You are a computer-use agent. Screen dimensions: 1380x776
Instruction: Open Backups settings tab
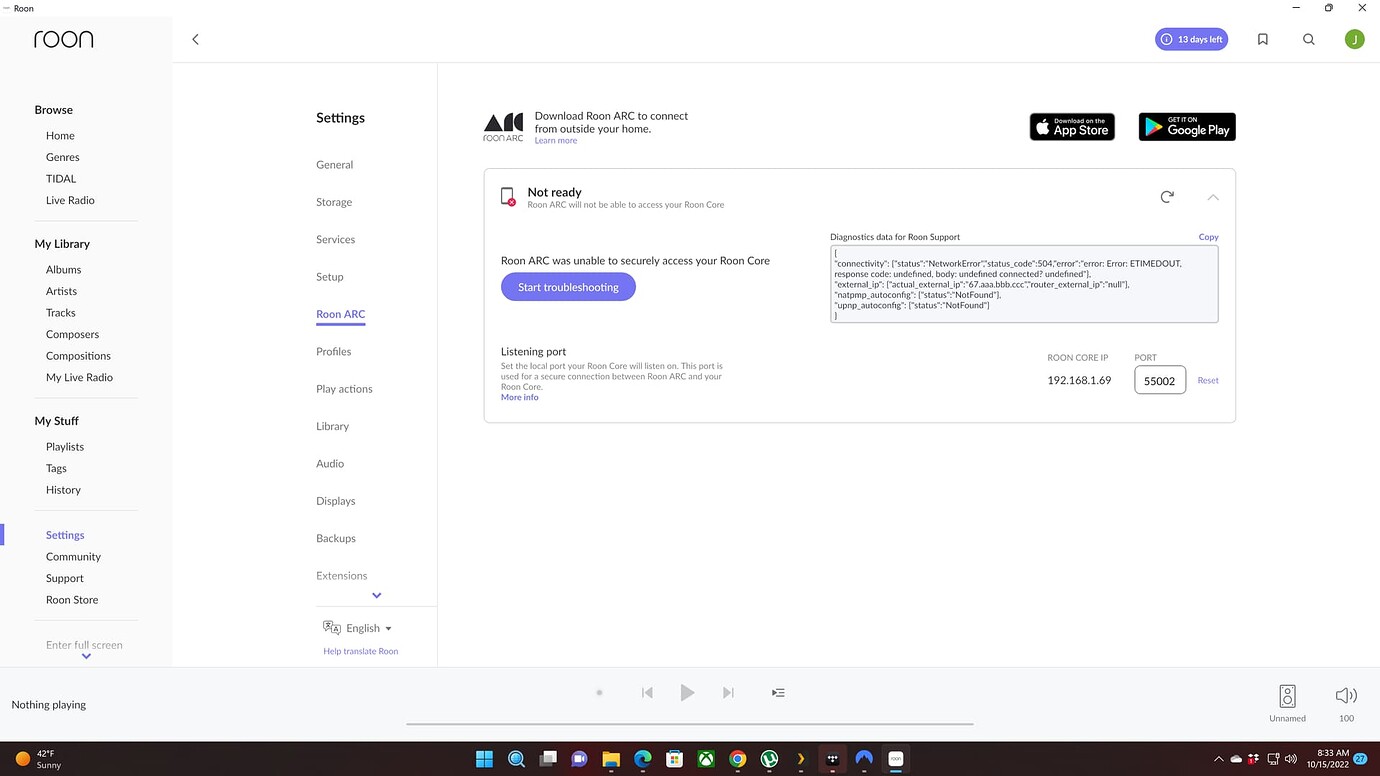tap(335, 538)
